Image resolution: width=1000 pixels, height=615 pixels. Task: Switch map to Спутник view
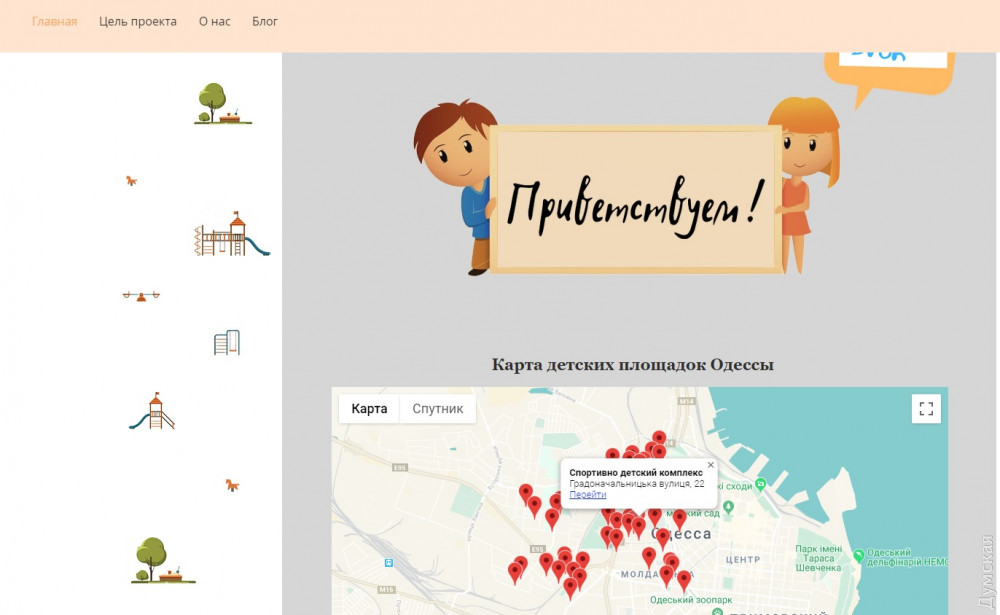pos(438,409)
